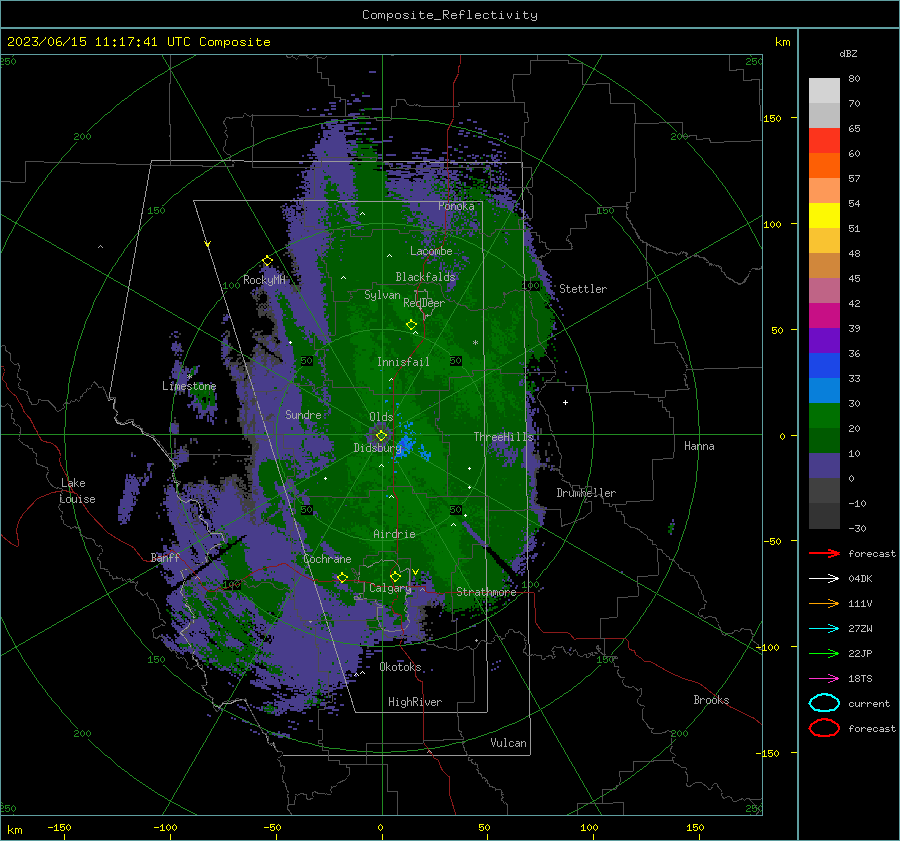Click the Banff label
Viewport: 900px width, 841px height.
point(165,557)
